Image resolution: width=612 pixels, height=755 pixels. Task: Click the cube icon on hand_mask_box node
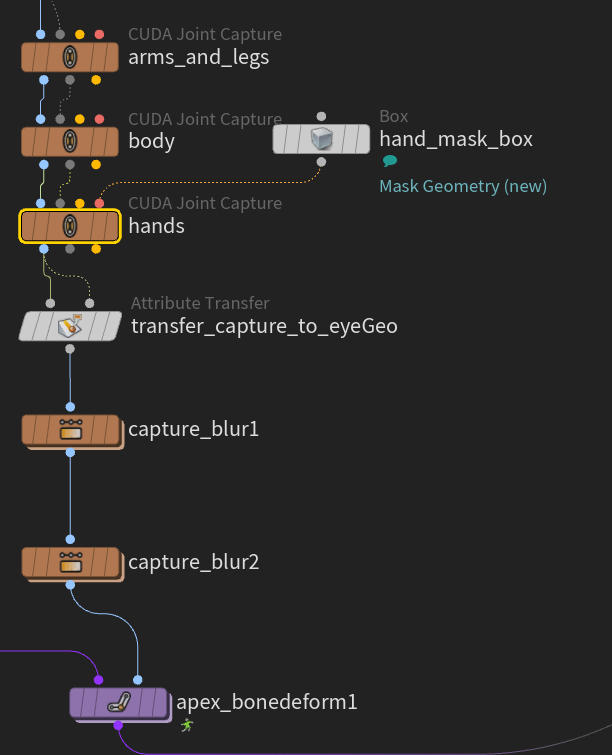click(322, 139)
